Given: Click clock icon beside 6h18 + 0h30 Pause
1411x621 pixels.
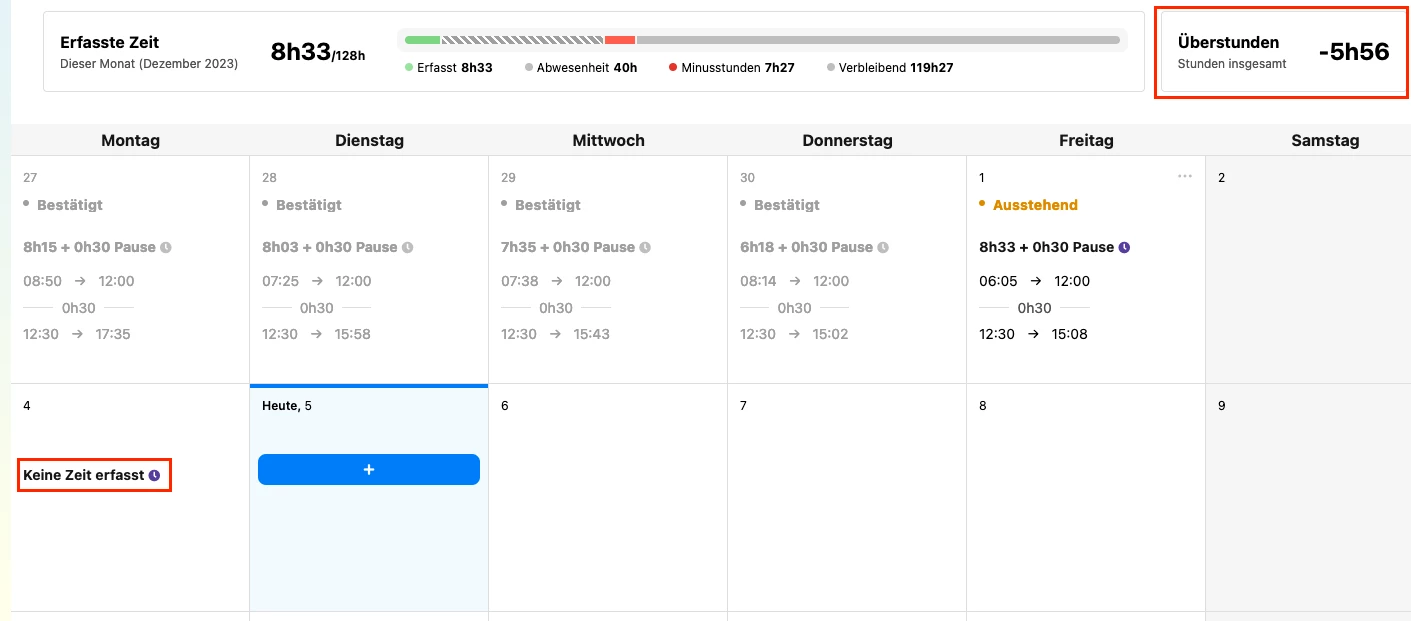Looking at the screenshot, I should point(883,247).
